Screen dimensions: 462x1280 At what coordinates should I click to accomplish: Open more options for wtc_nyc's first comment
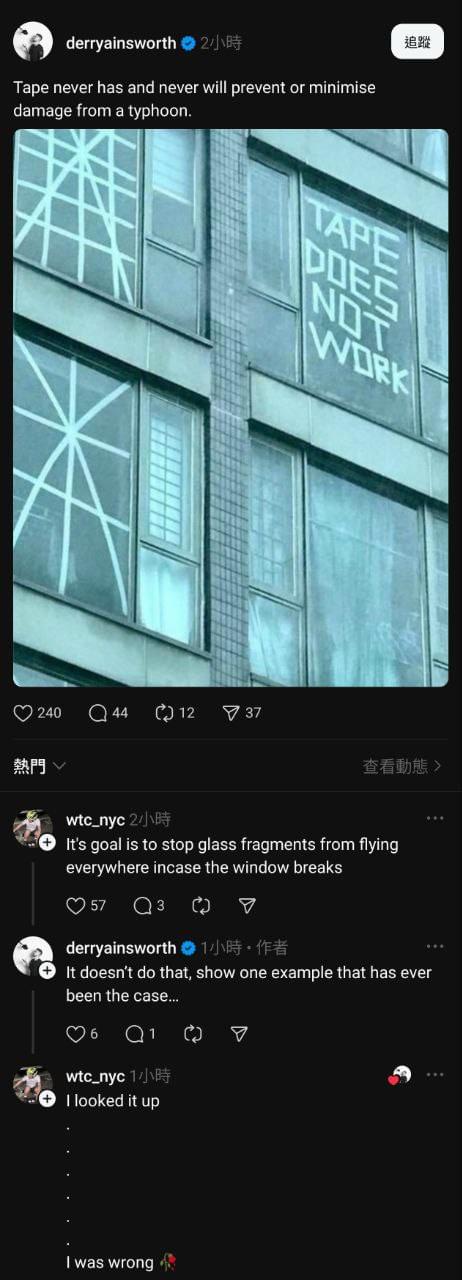coord(435,818)
